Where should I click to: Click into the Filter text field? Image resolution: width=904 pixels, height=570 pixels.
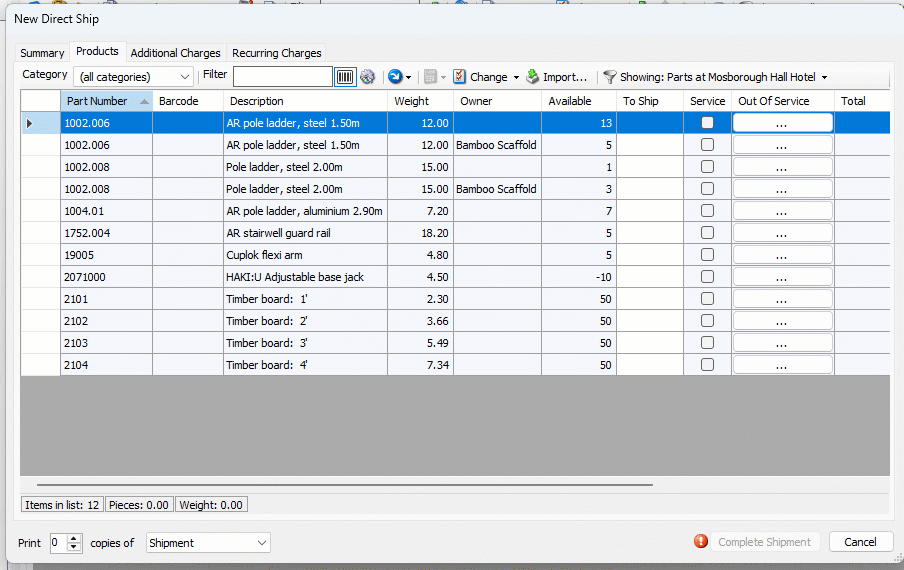coord(282,77)
